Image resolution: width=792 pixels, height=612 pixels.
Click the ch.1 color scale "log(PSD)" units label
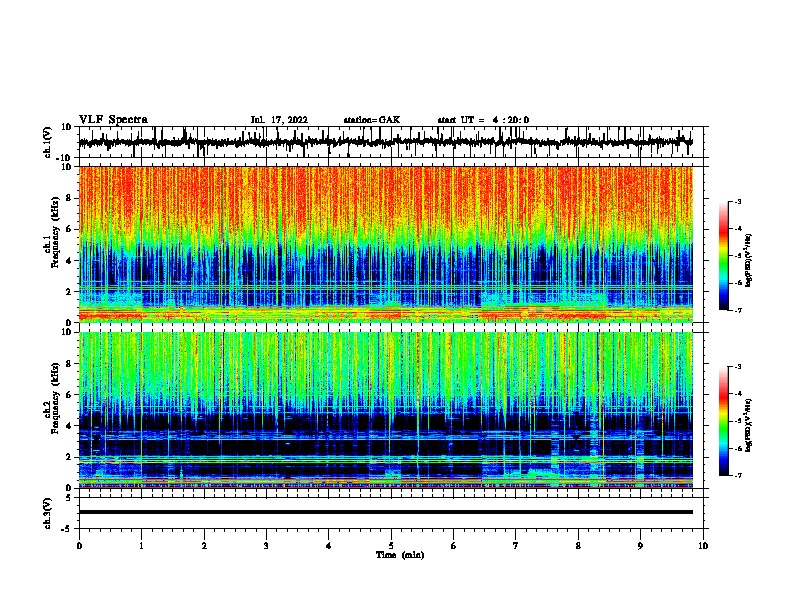coord(748,261)
